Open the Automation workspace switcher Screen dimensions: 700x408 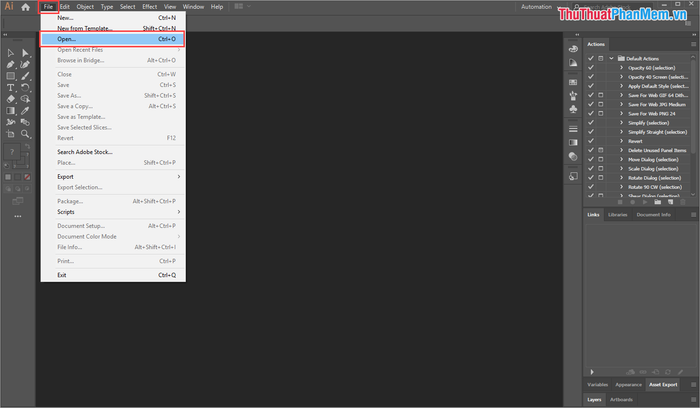[x=540, y=7]
